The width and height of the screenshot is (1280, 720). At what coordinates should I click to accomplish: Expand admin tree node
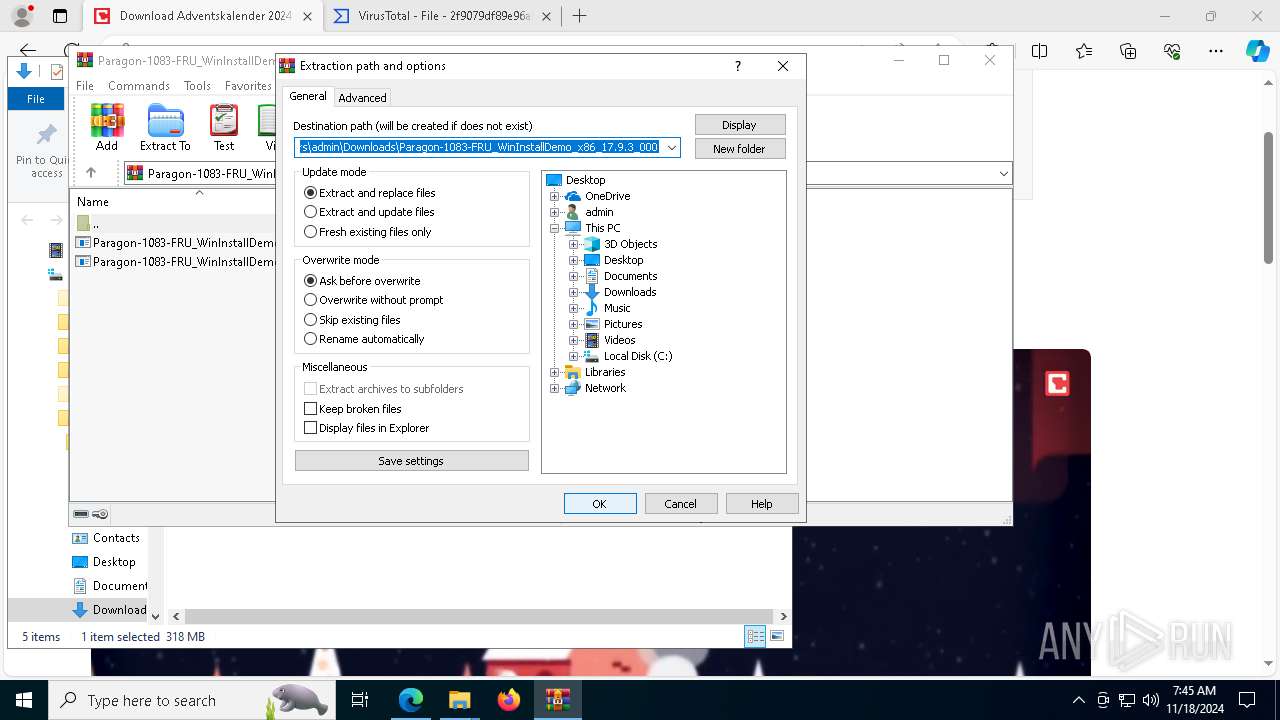click(x=555, y=212)
